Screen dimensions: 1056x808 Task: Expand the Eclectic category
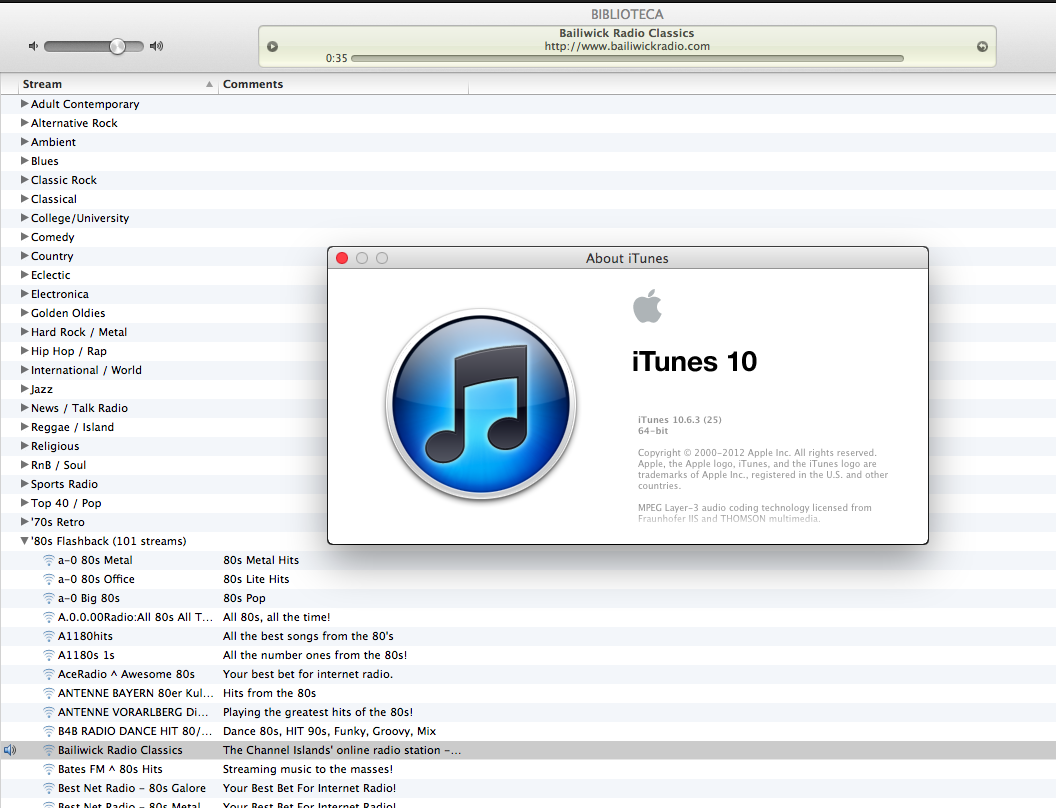24,275
